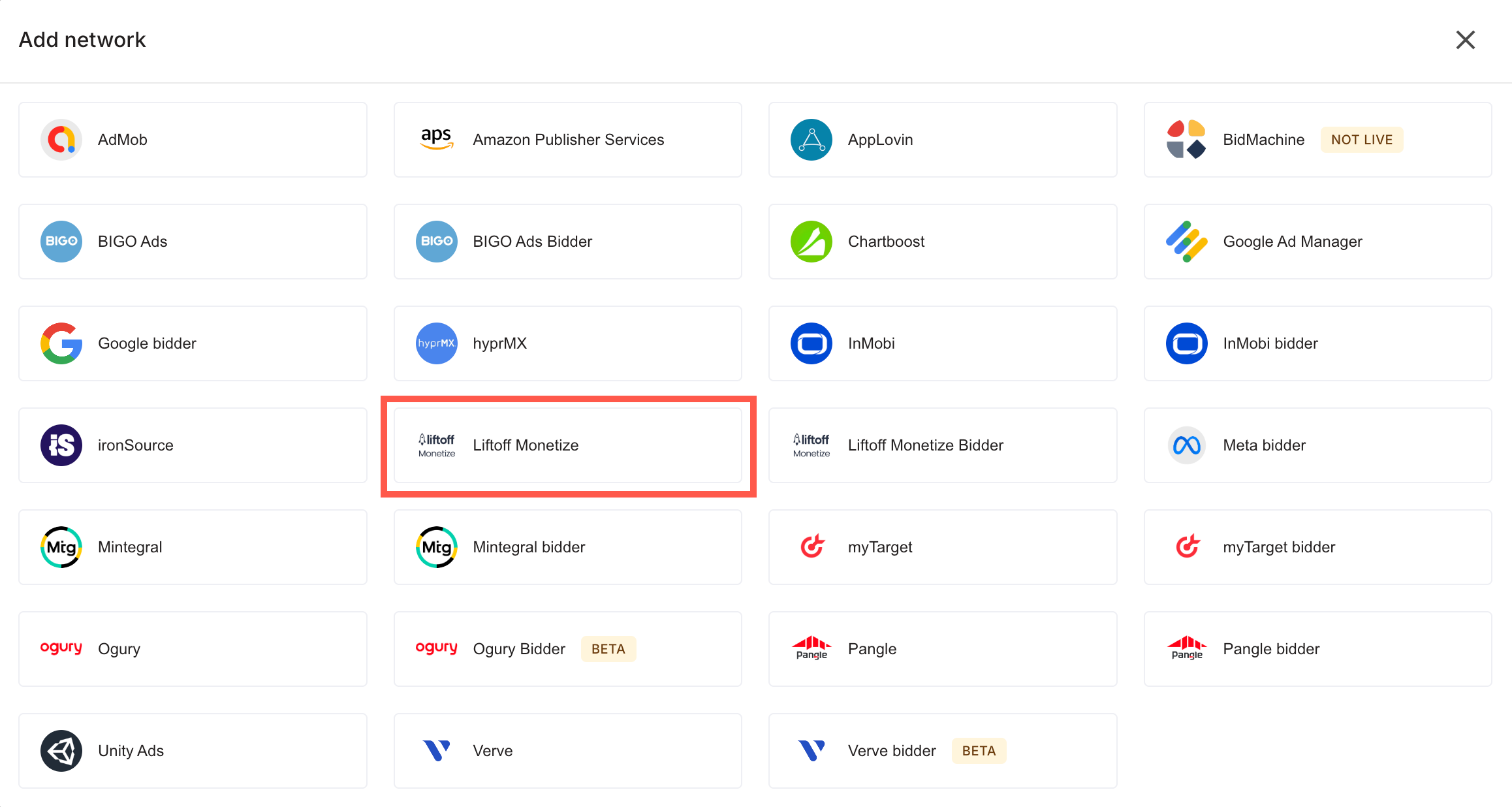The image size is (1512, 807).
Task: Click the ironSource IS logo icon
Action: tap(61, 445)
